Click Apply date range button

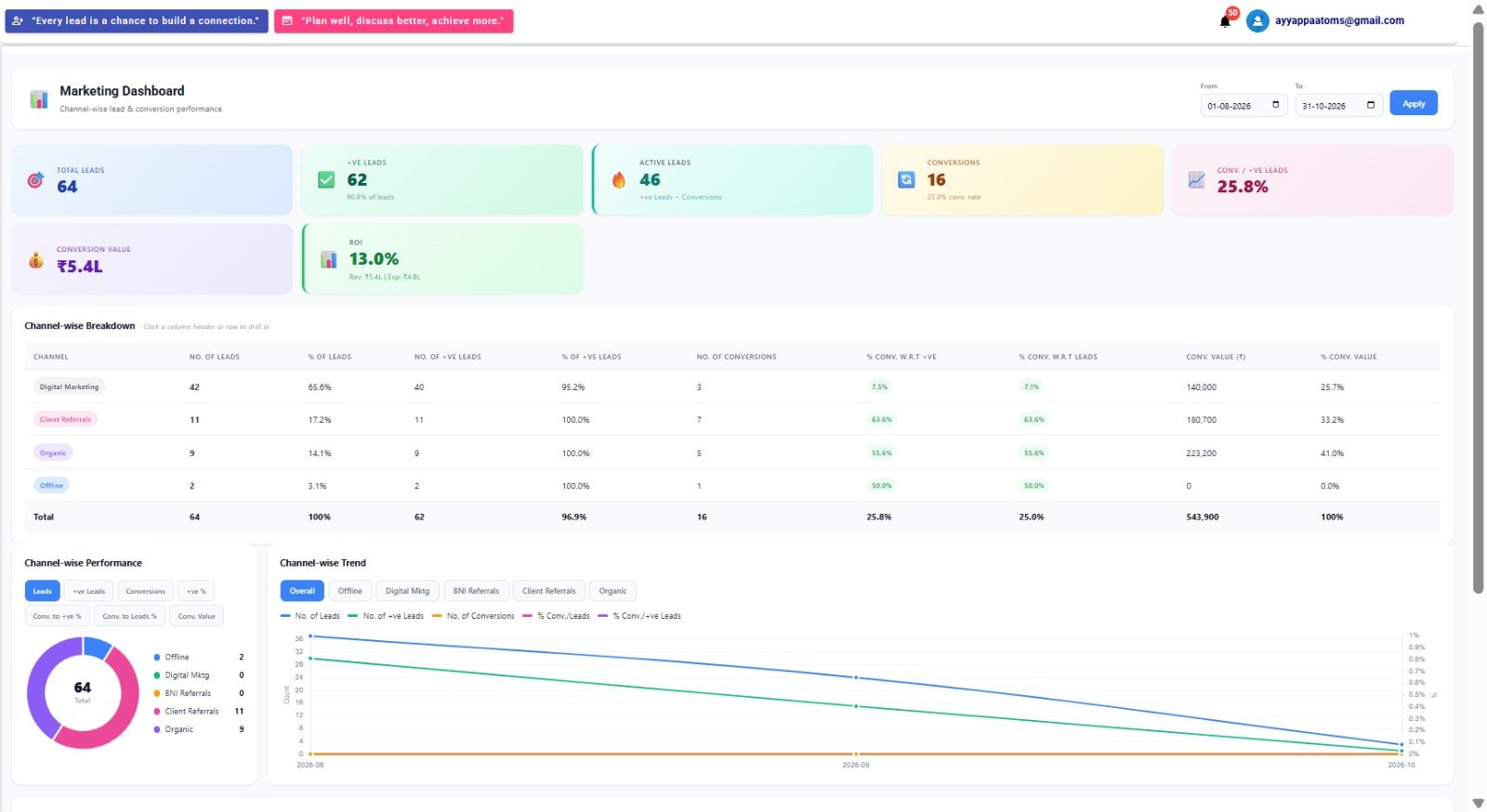pos(1414,103)
